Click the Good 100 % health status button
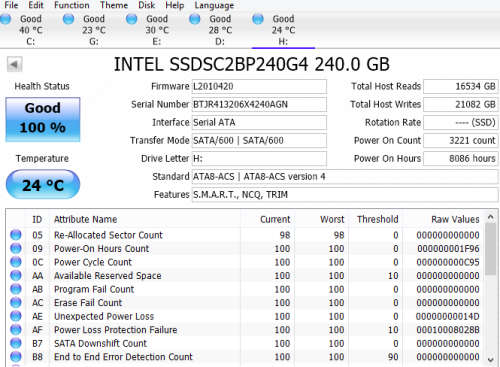Image resolution: width=500 pixels, height=367 pixels. [43, 119]
